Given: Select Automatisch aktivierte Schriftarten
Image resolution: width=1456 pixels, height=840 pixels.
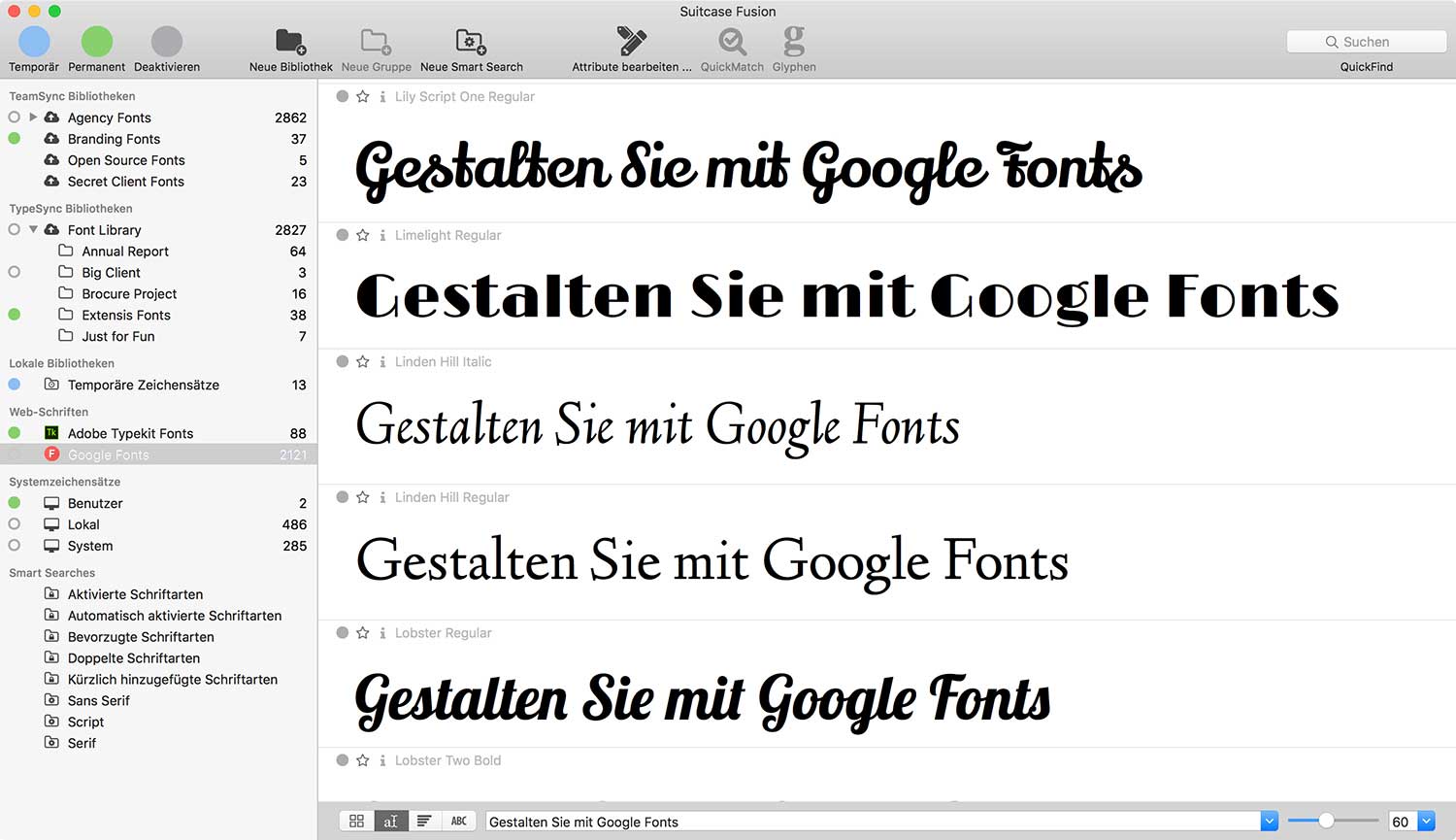Looking at the screenshot, I should (175, 616).
